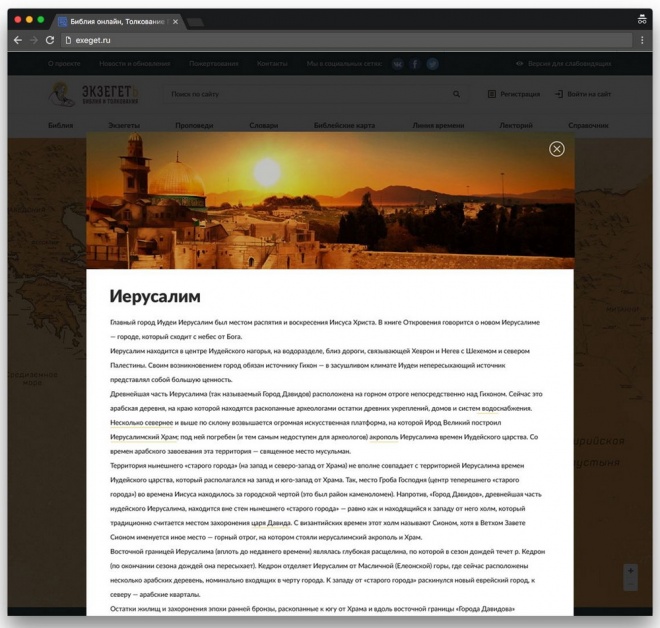Click the Jerusalem sunset header image
660x628 pixels.
(330, 200)
